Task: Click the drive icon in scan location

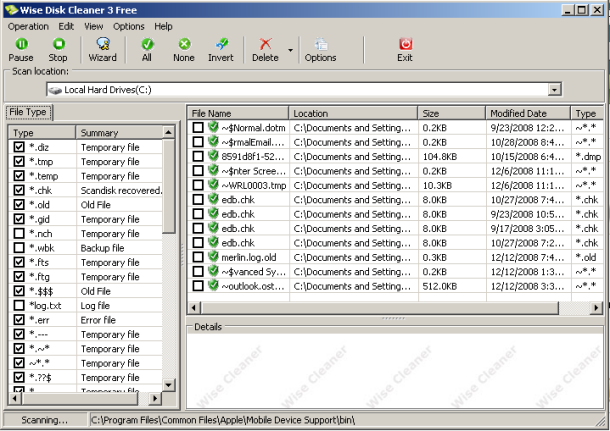Action: tap(55, 90)
